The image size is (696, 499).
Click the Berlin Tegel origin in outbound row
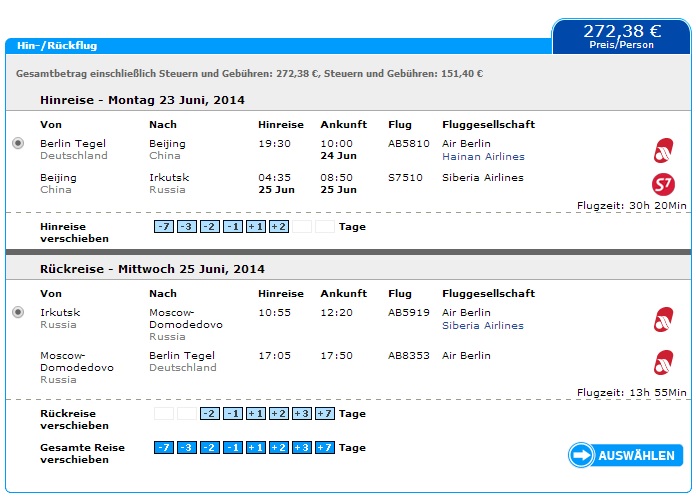coord(73,144)
